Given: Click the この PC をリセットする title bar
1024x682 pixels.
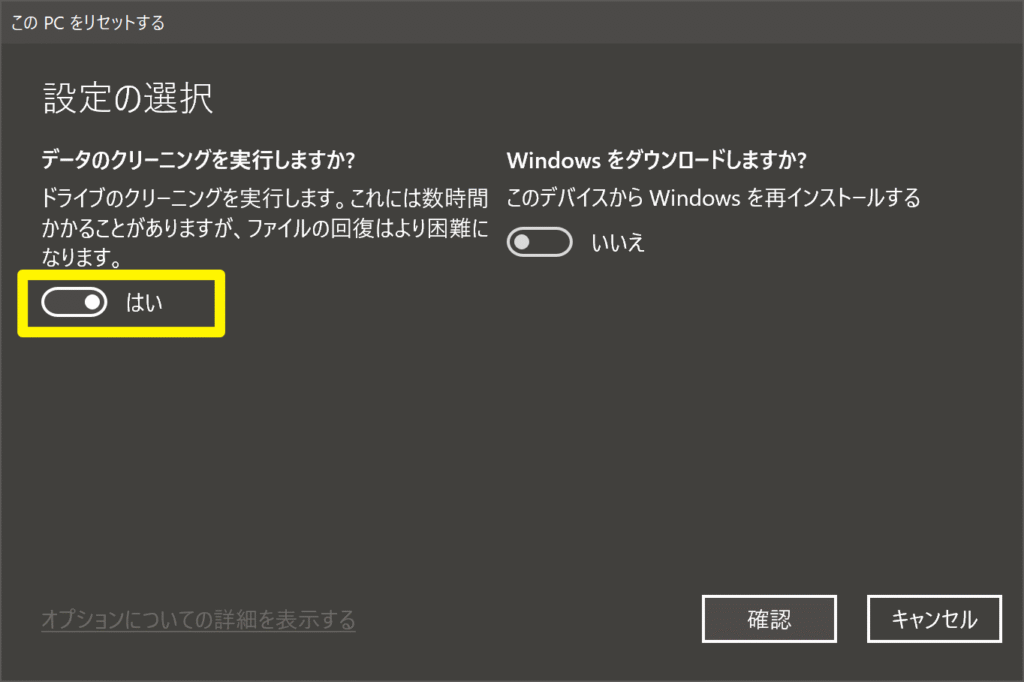Looking at the screenshot, I should coord(512,22).
